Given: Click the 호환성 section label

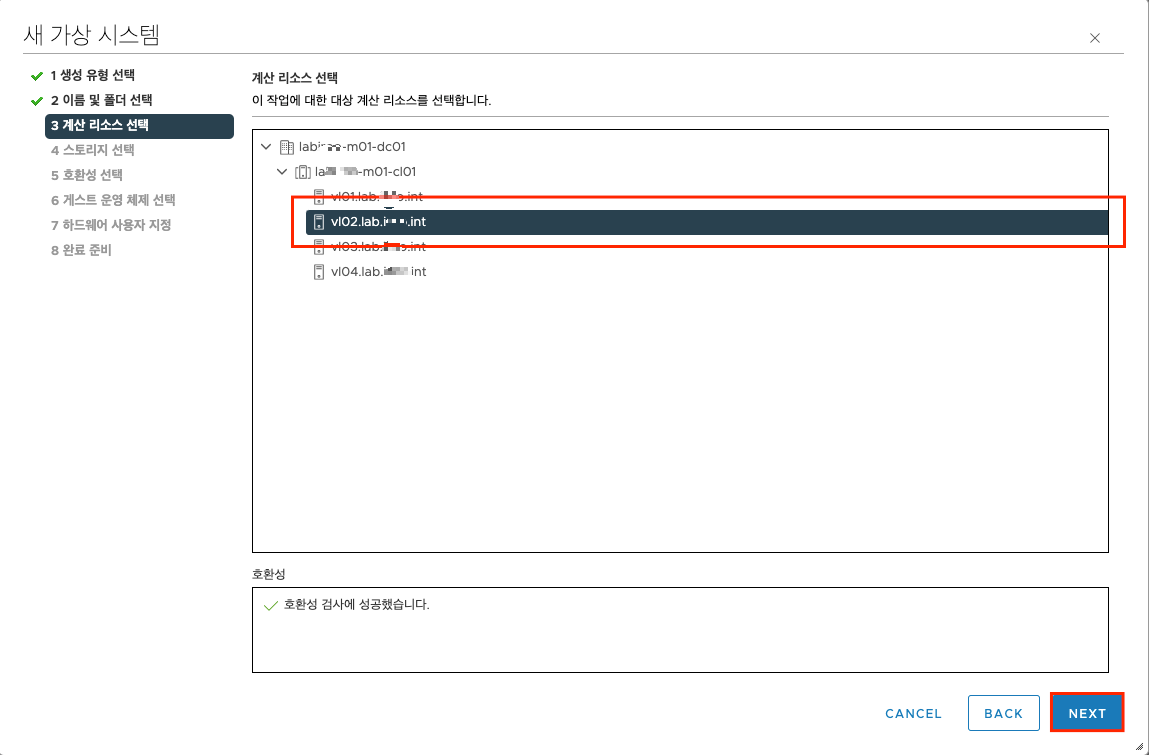Looking at the screenshot, I should pos(268,573).
